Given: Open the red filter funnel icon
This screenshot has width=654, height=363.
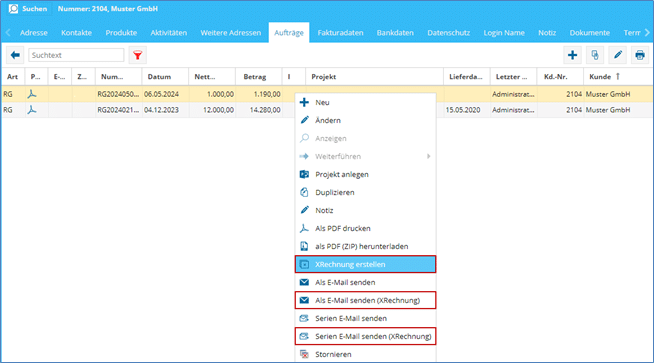Looking at the screenshot, I should pyautogui.click(x=138, y=55).
